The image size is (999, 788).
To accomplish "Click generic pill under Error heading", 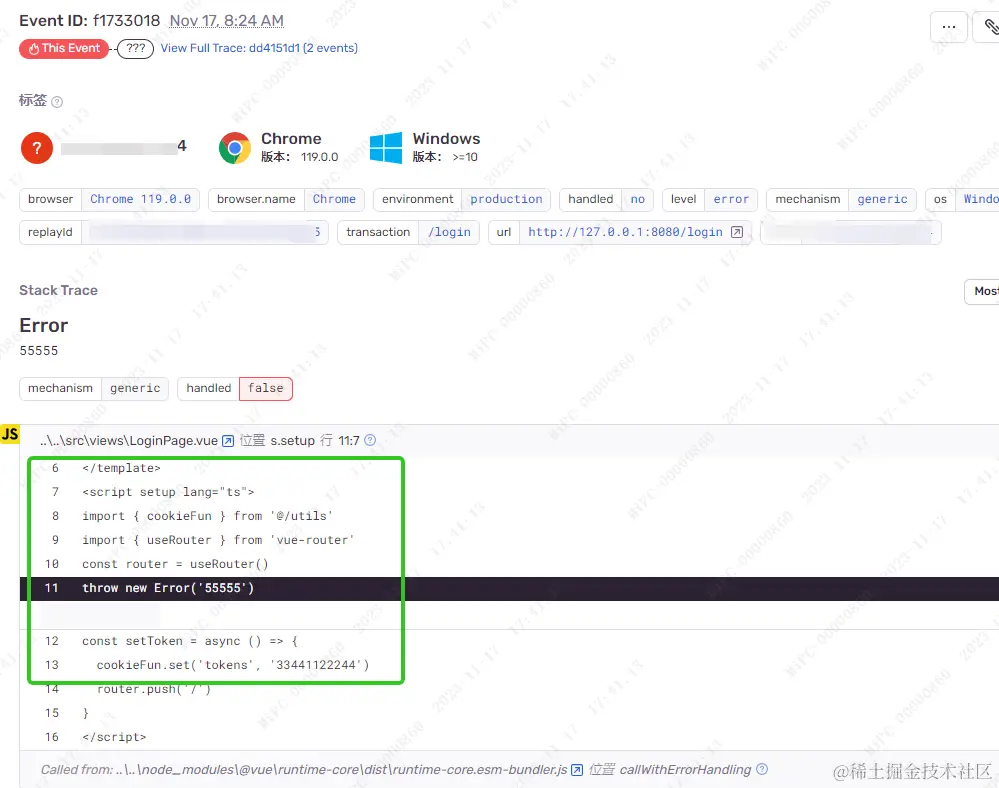I will [135, 389].
